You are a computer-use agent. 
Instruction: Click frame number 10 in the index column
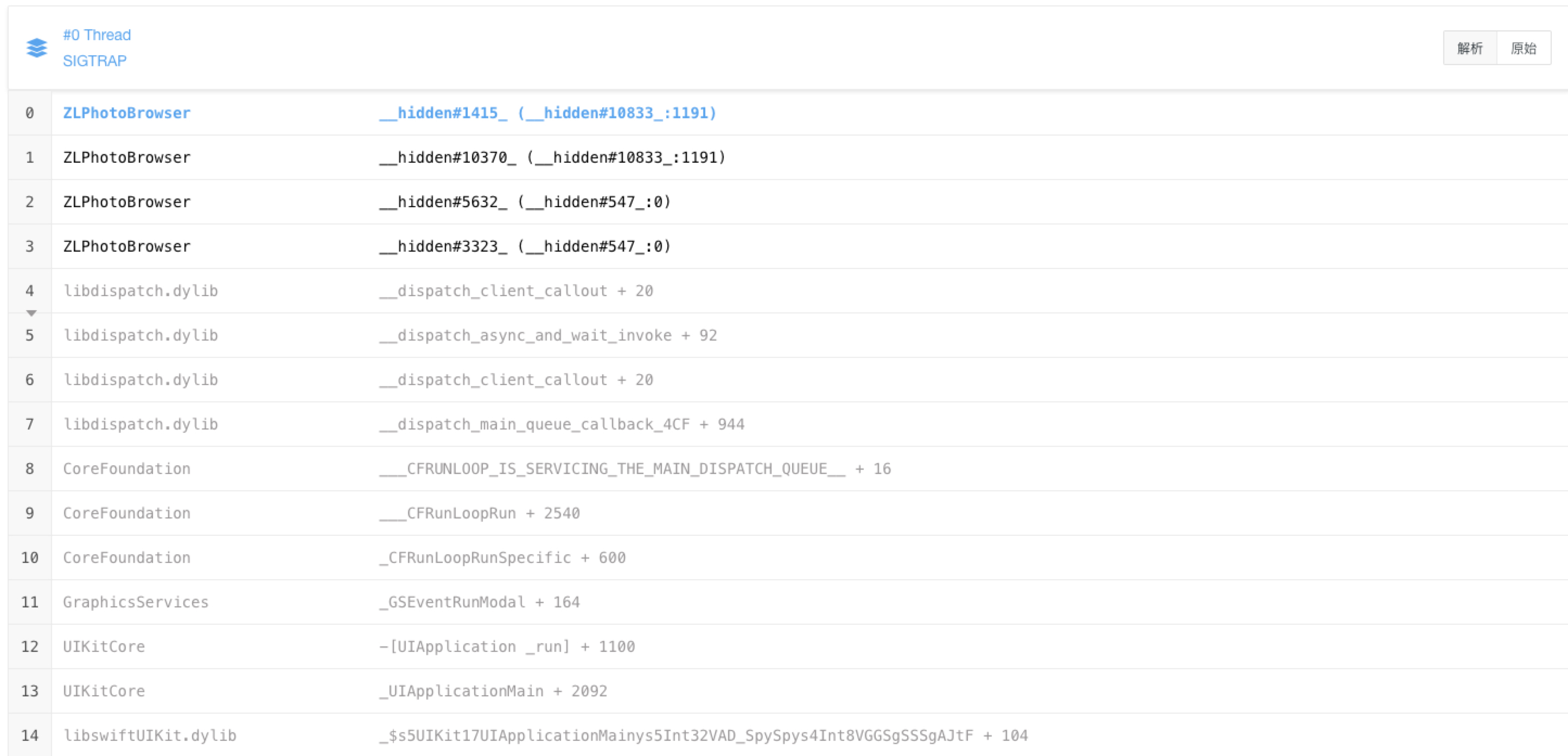30,557
